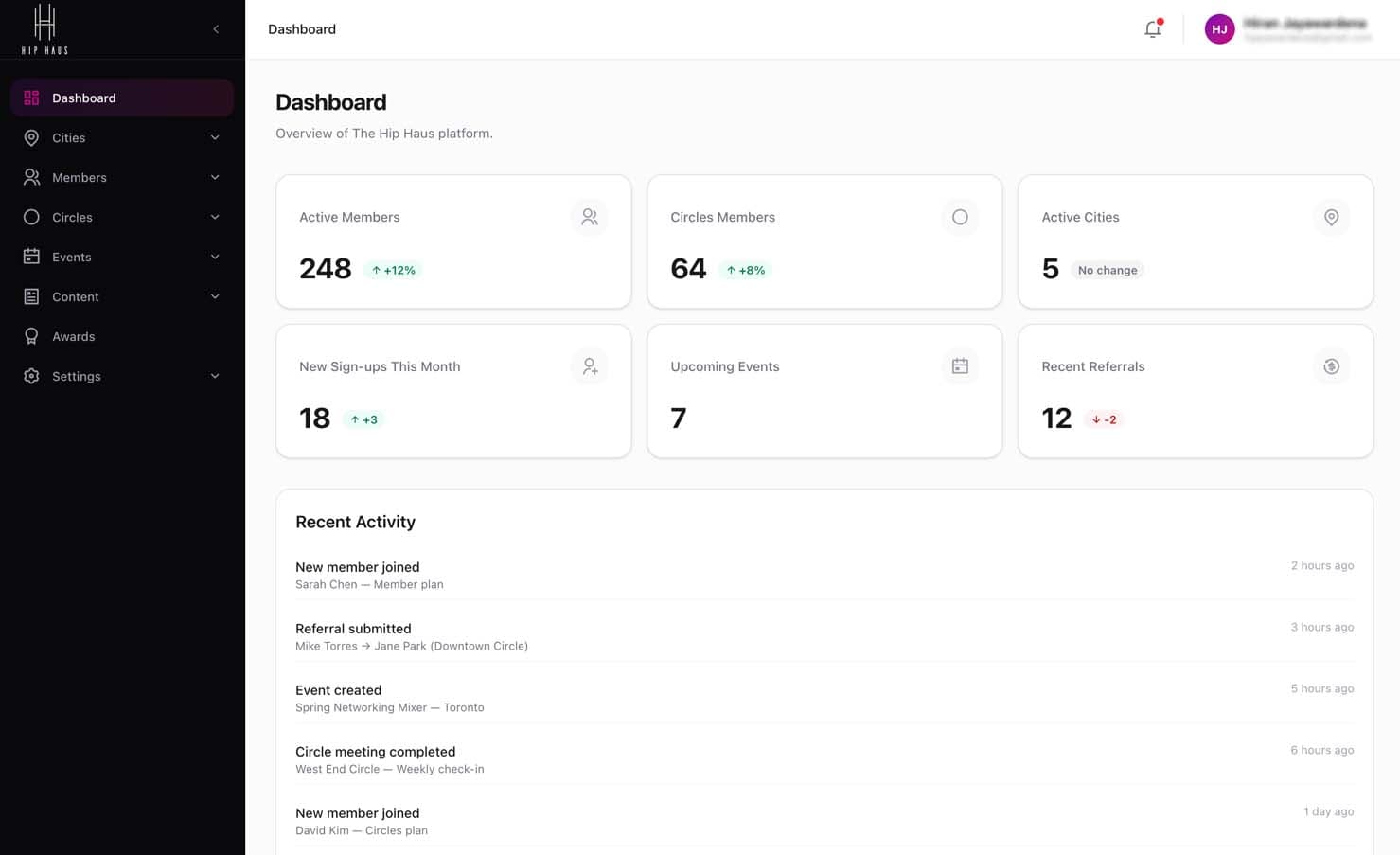The width and height of the screenshot is (1400, 855).
Task: Click the Content document icon in sidebar
Action: tap(31, 296)
